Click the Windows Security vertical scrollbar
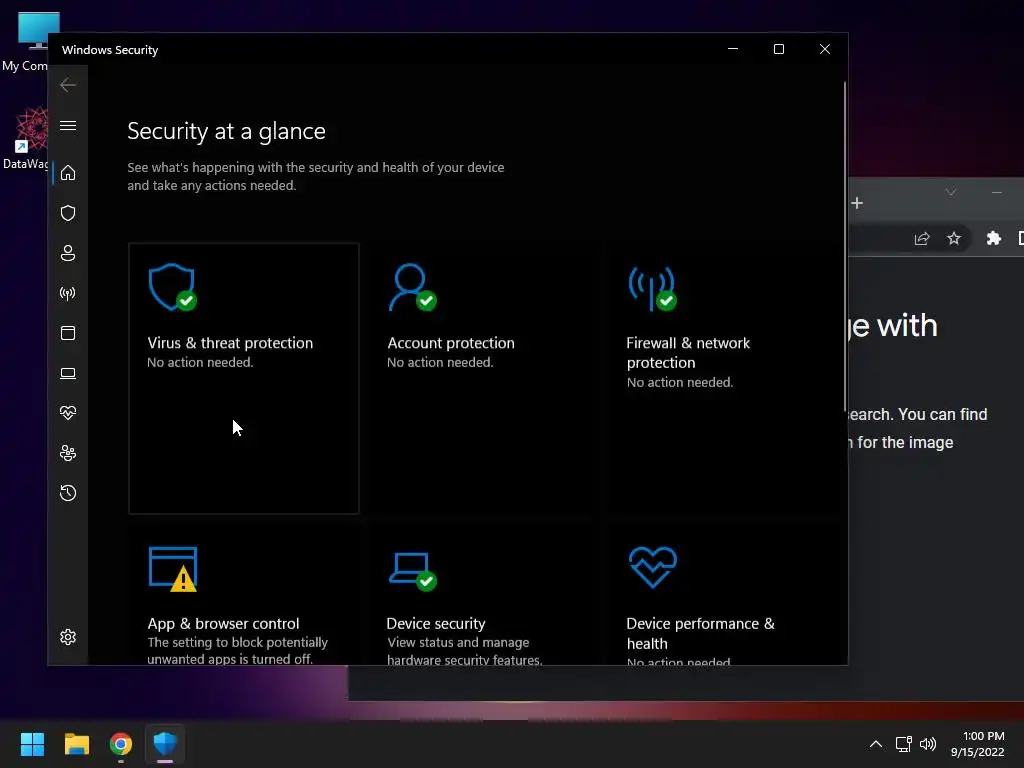 click(x=844, y=246)
